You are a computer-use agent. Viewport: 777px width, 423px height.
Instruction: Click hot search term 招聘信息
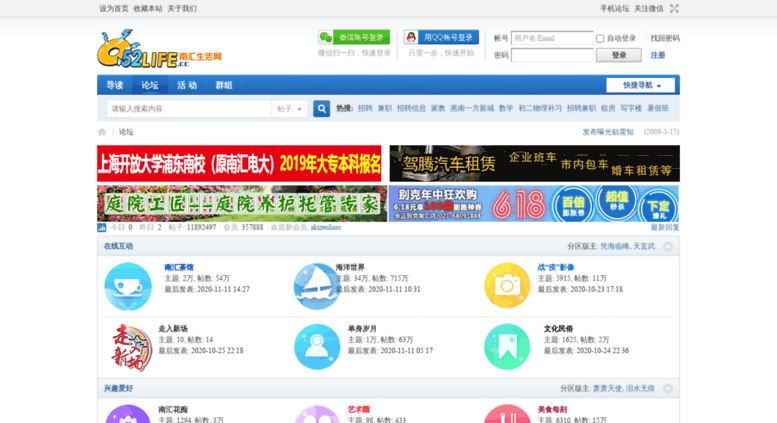(x=411, y=108)
